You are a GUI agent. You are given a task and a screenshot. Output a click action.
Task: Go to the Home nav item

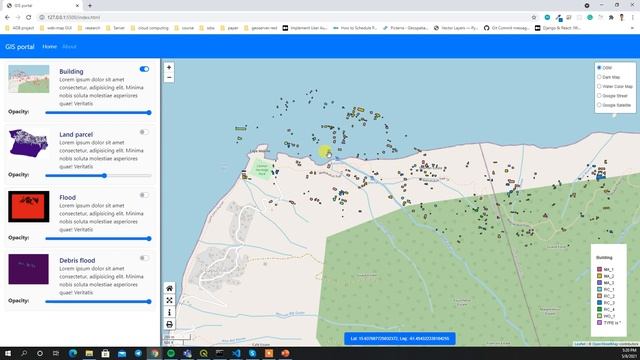pyautogui.click(x=49, y=47)
